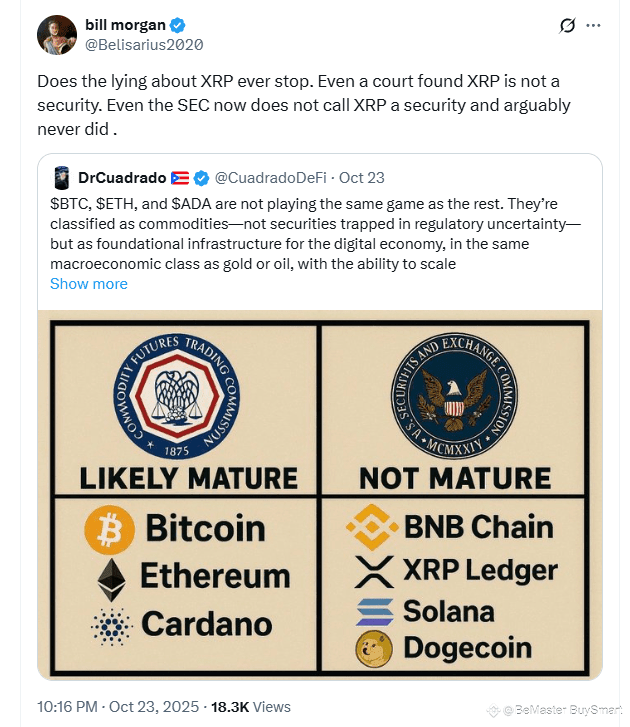Click the Dogecoin logo in the image
Screen dimensions: 630x727
coord(374,649)
